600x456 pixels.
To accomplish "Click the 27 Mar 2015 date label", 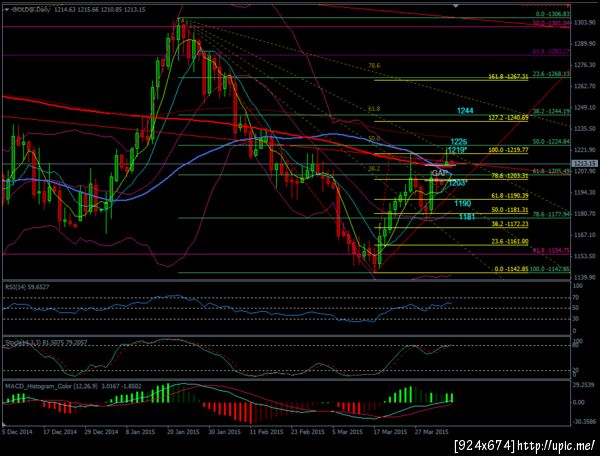I will coord(432,432).
